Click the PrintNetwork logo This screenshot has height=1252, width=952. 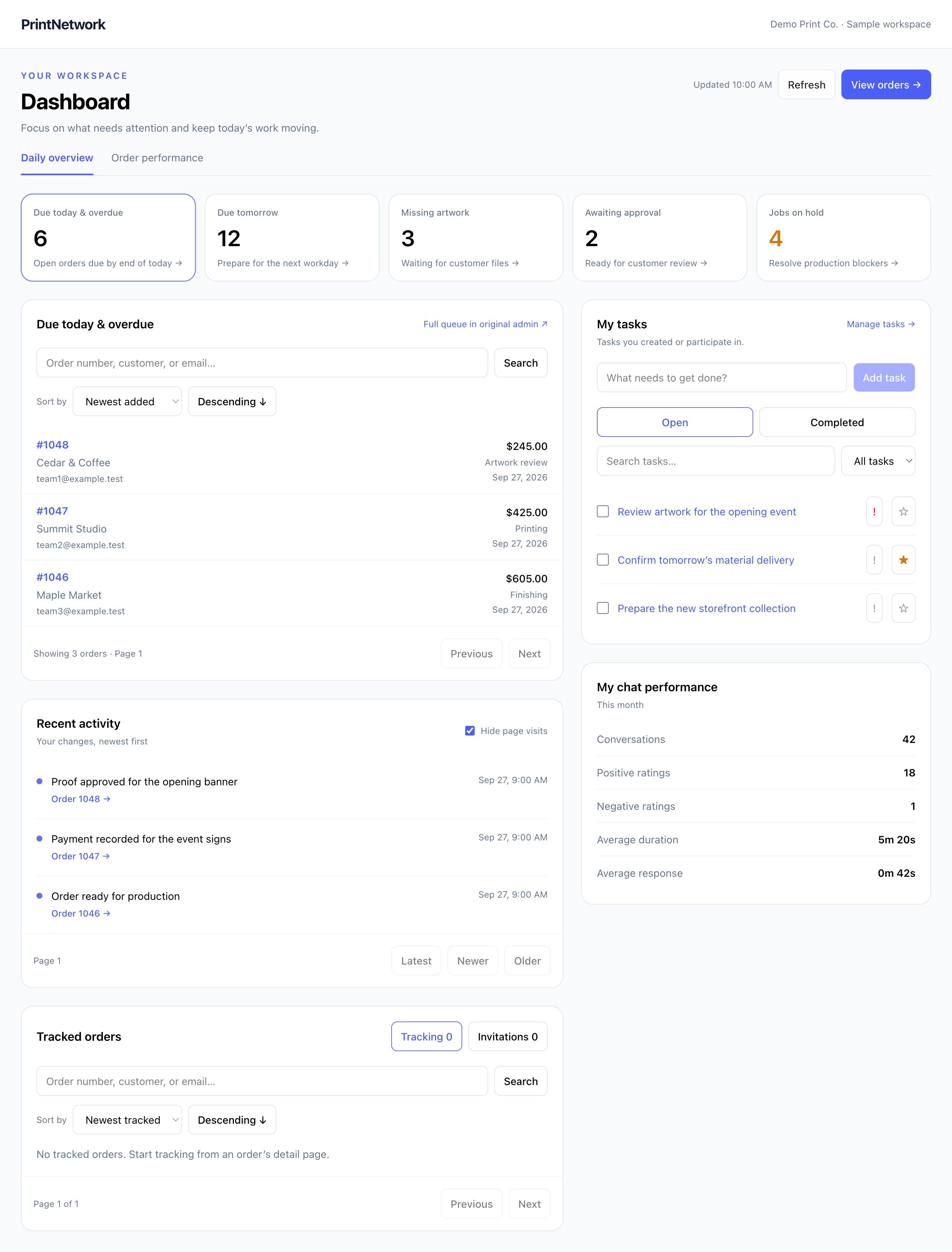coord(63,25)
